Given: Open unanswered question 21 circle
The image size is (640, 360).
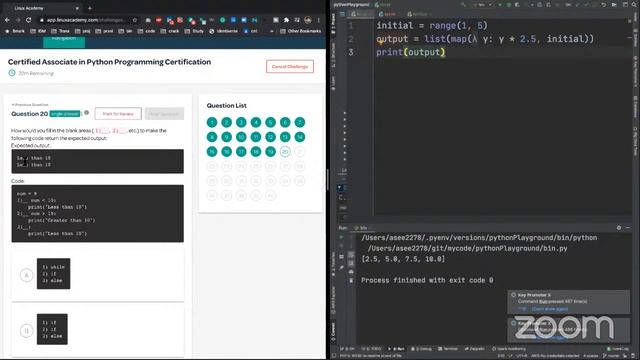Looking at the screenshot, I should pyautogui.click(x=300, y=151).
